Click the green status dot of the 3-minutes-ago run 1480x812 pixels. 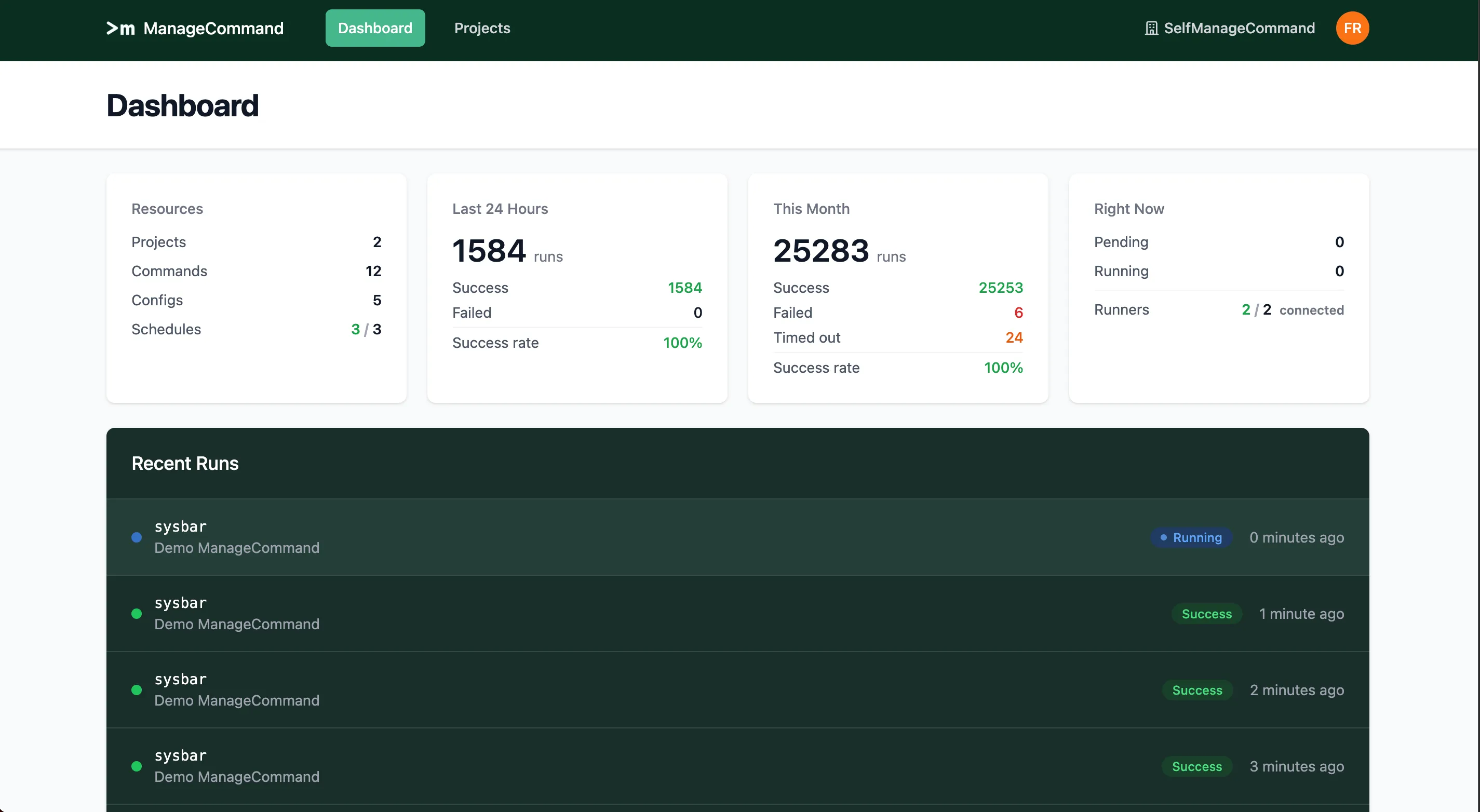[x=137, y=766]
